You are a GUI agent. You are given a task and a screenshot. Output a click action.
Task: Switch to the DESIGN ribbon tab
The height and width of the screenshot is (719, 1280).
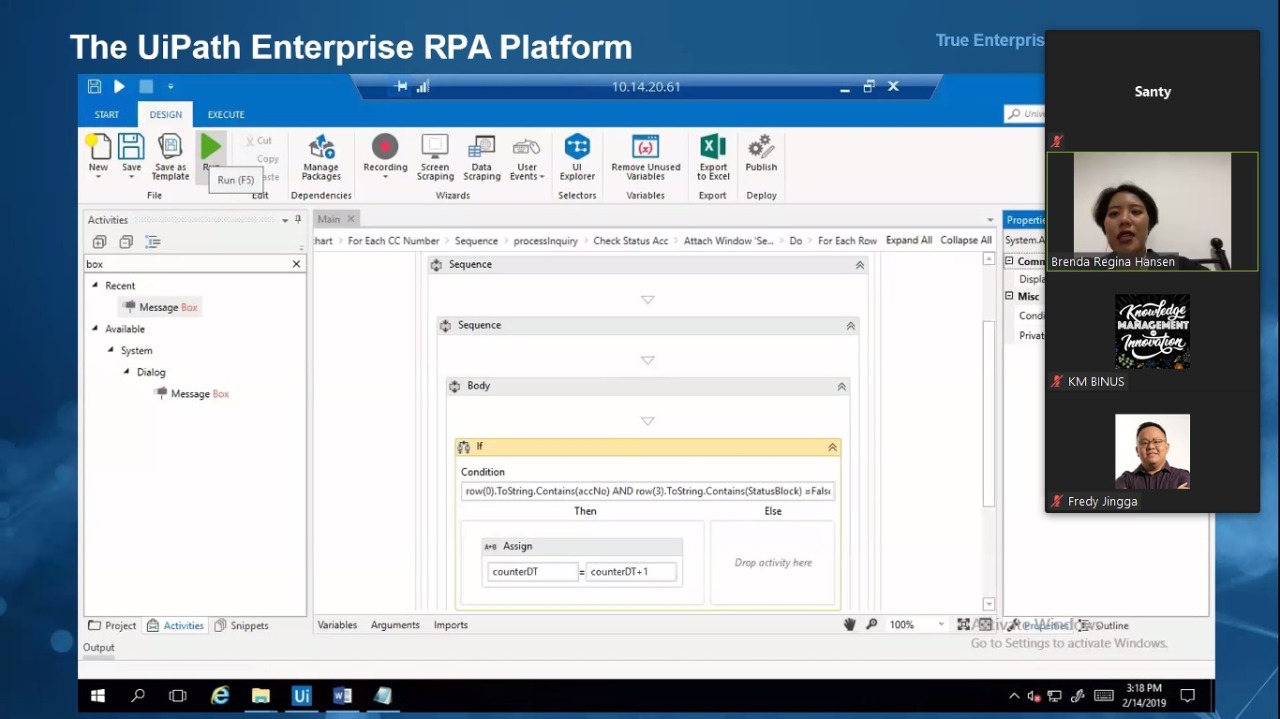pos(166,115)
